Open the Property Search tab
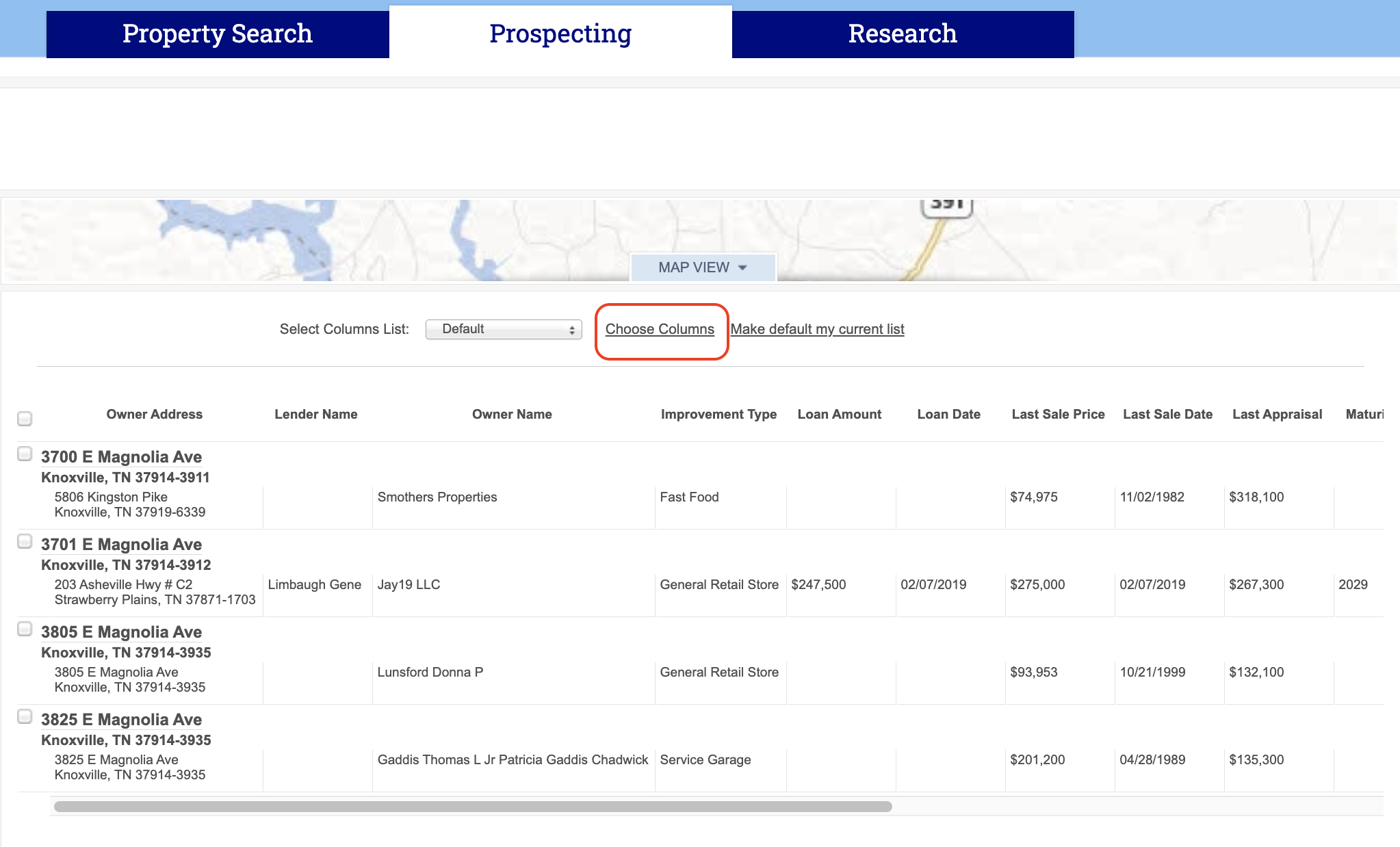 coord(218,34)
